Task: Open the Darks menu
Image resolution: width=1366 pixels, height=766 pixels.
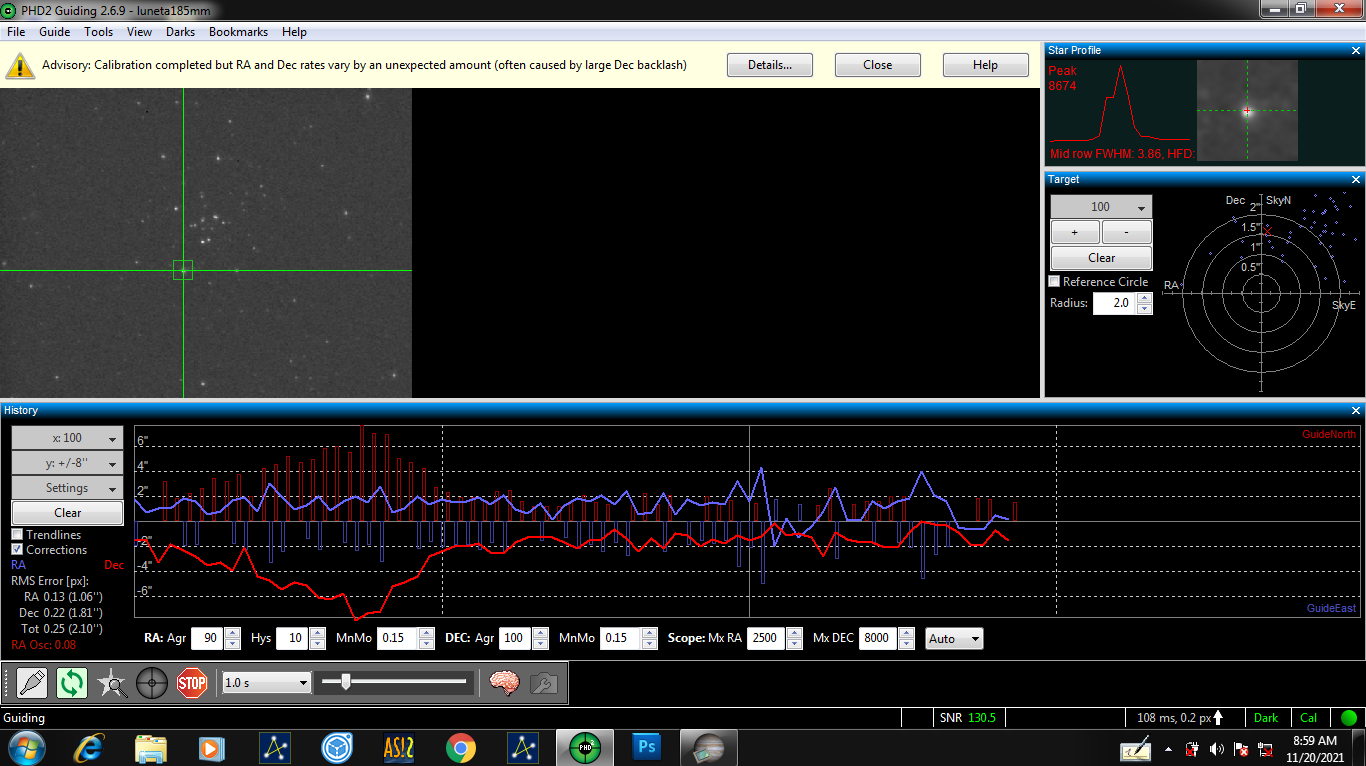Action: click(x=180, y=32)
